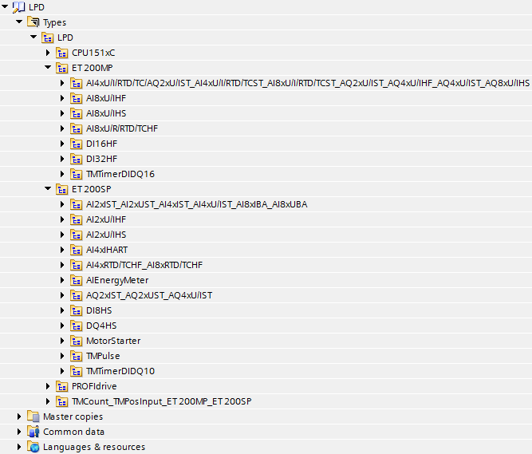Click the AI2xU/IHS folder icon
The height and width of the screenshot is (454, 532).
point(76,235)
